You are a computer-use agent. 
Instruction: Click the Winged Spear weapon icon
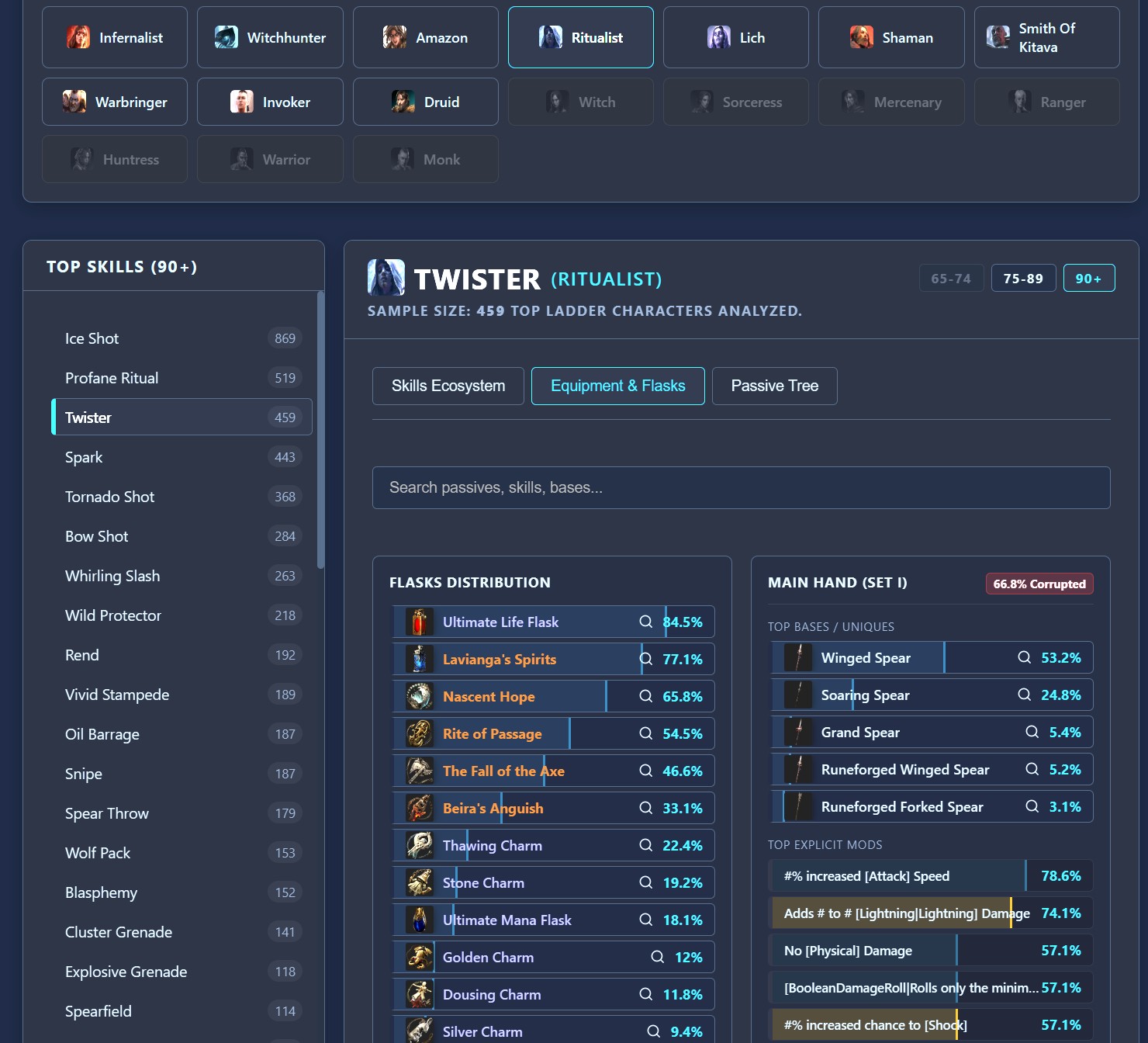(798, 657)
